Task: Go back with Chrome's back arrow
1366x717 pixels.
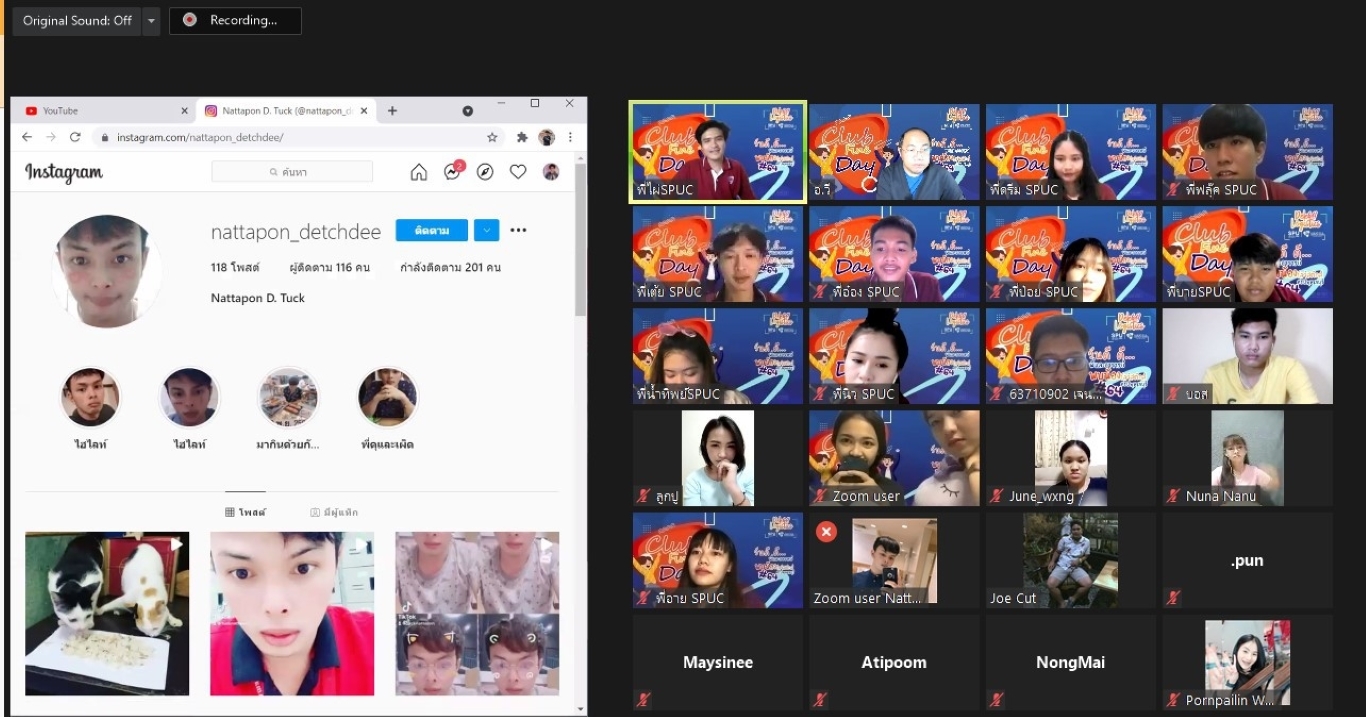Action: click(x=27, y=137)
